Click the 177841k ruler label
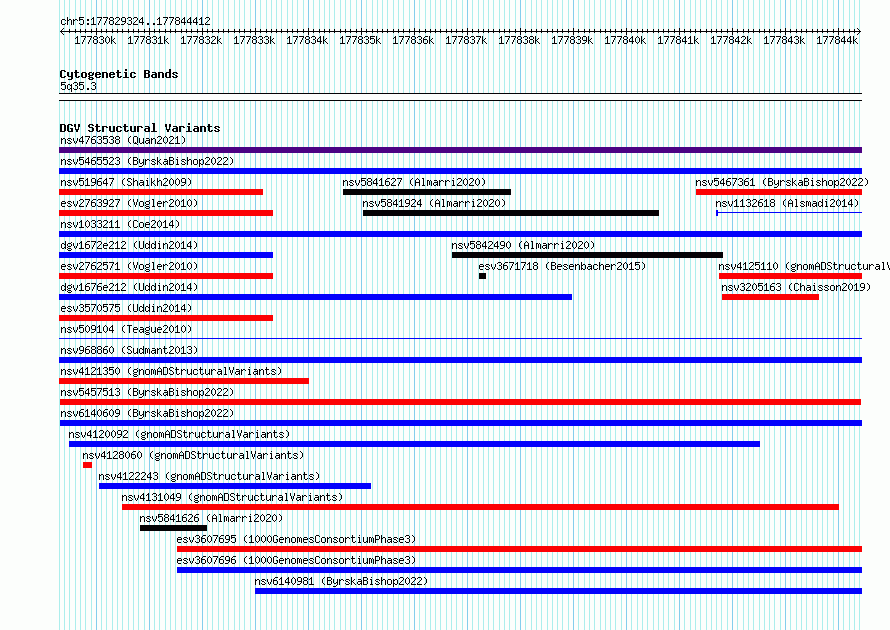The width and height of the screenshot is (890, 630). coord(678,40)
